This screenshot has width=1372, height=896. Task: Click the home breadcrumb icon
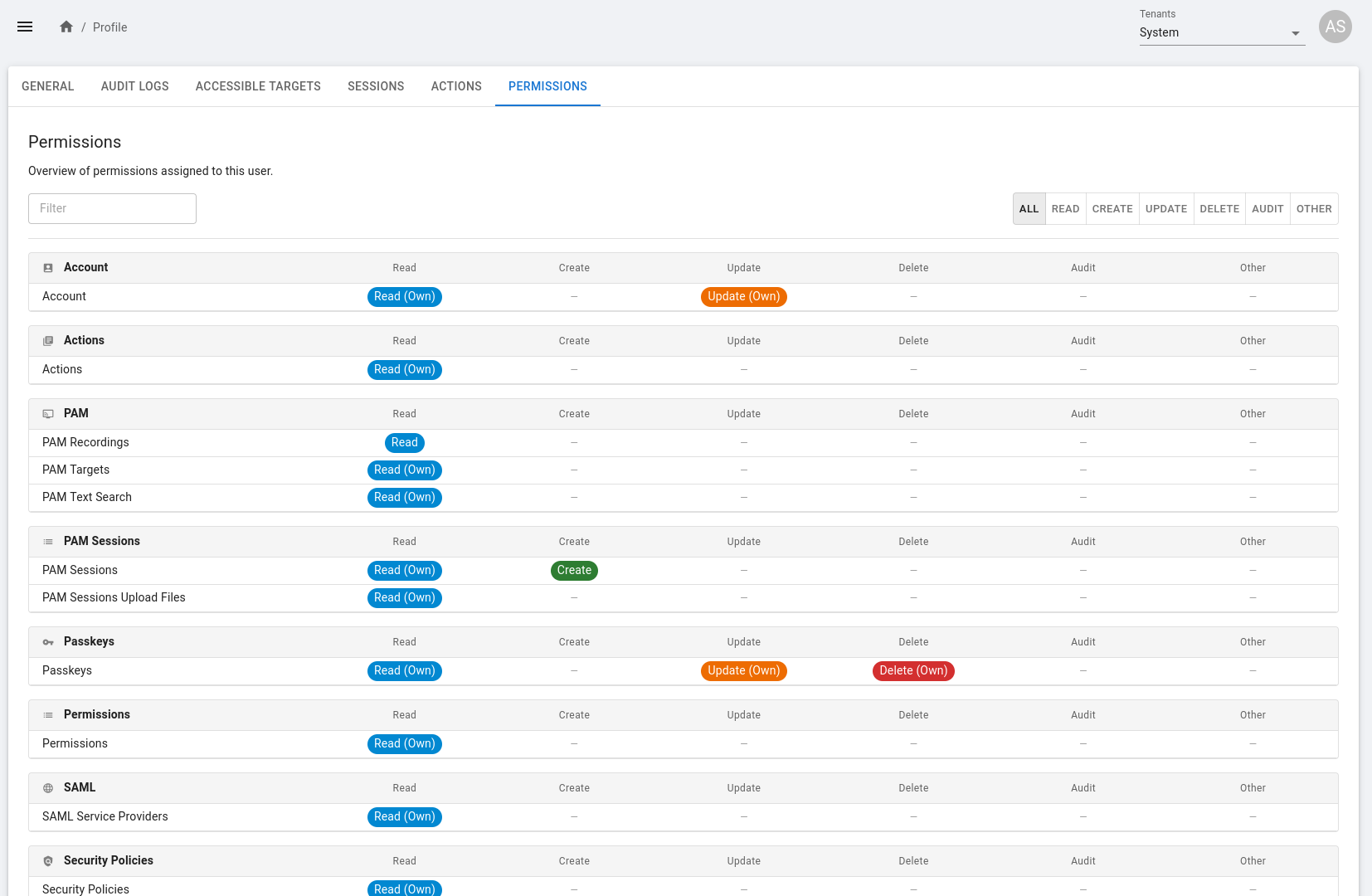[66, 27]
